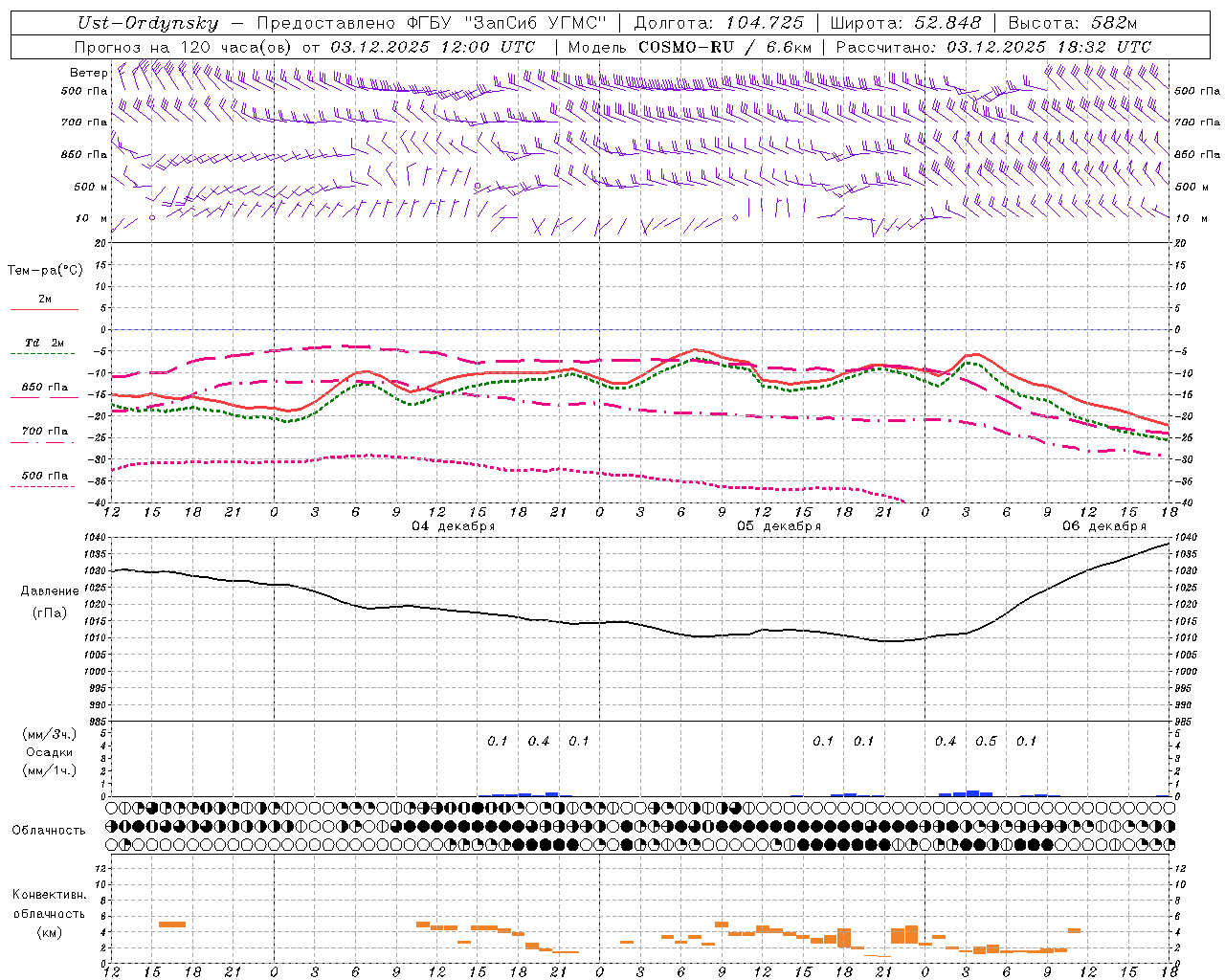The height and width of the screenshot is (980, 1225).
Task: Click the Конвективн. convective cloud label
Action: [49, 895]
